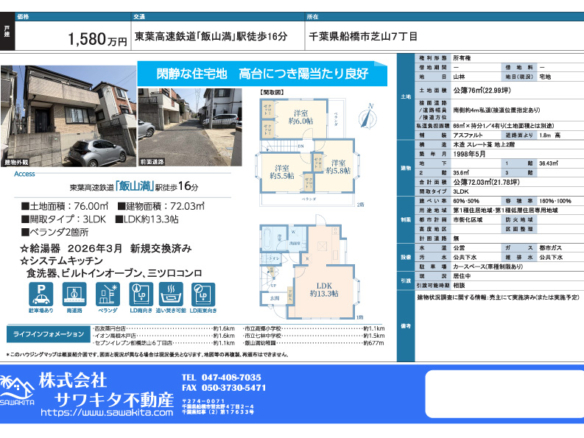Screen dimensions: 584x438
Task: Click the 給湯器 2026年3月 新規交換済み line
Action: click(x=106, y=248)
